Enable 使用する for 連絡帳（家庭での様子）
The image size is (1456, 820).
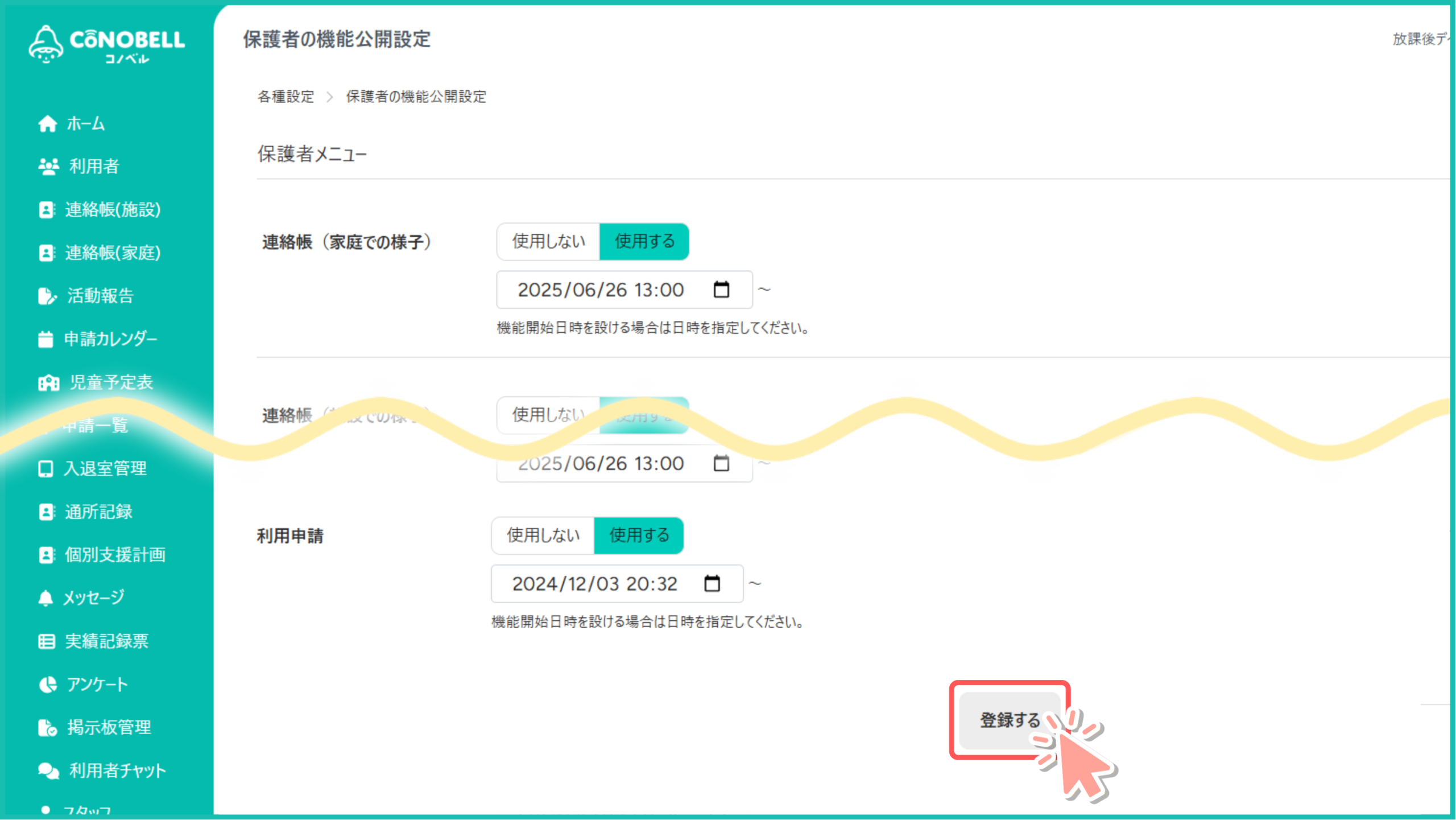(x=644, y=241)
